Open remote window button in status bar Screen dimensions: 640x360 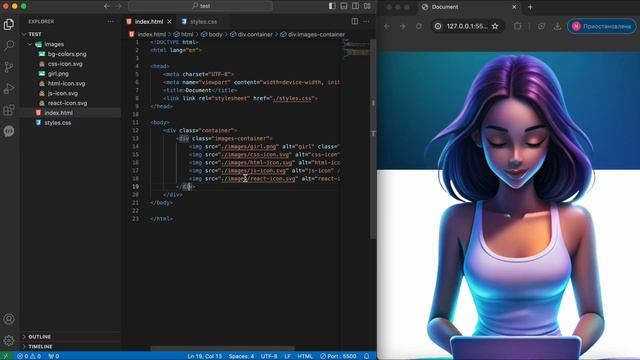click(x=6, y=356)
